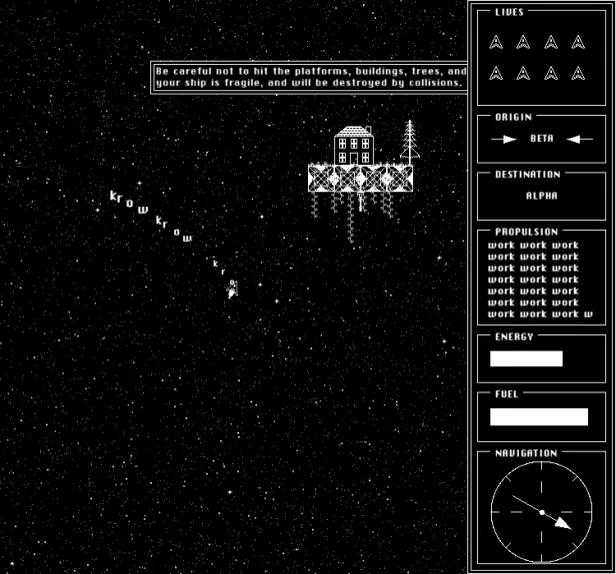Click the bottom-right ship icon in Lives
Screen dimensions: 616x574
(x=578, y=73)
